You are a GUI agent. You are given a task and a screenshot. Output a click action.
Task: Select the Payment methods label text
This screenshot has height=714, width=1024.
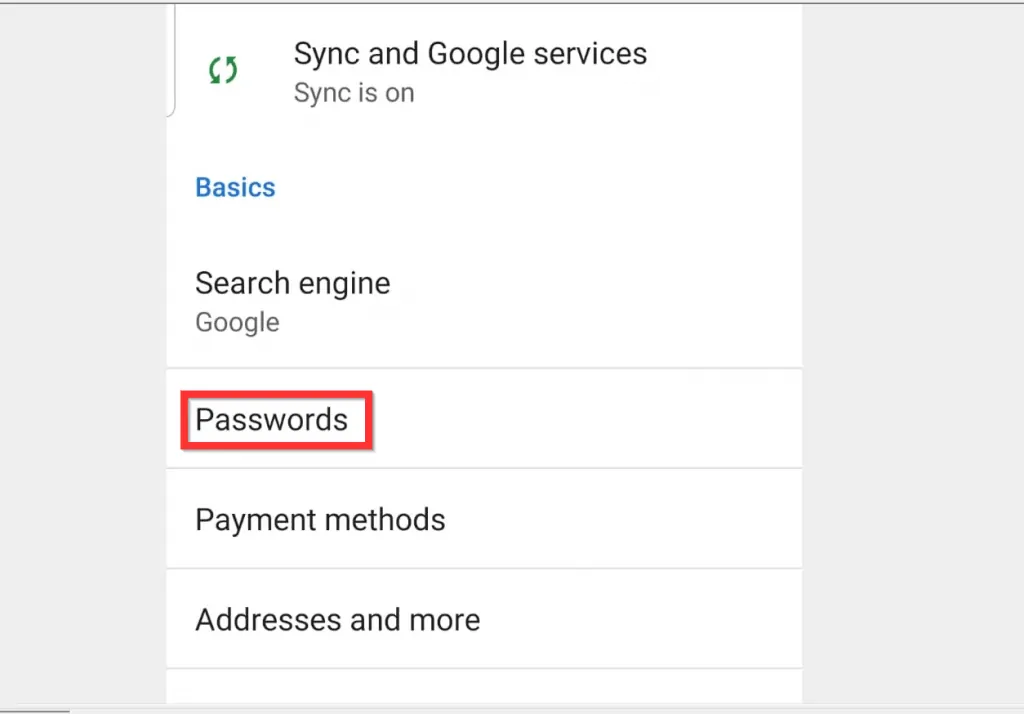click(320, 519)
